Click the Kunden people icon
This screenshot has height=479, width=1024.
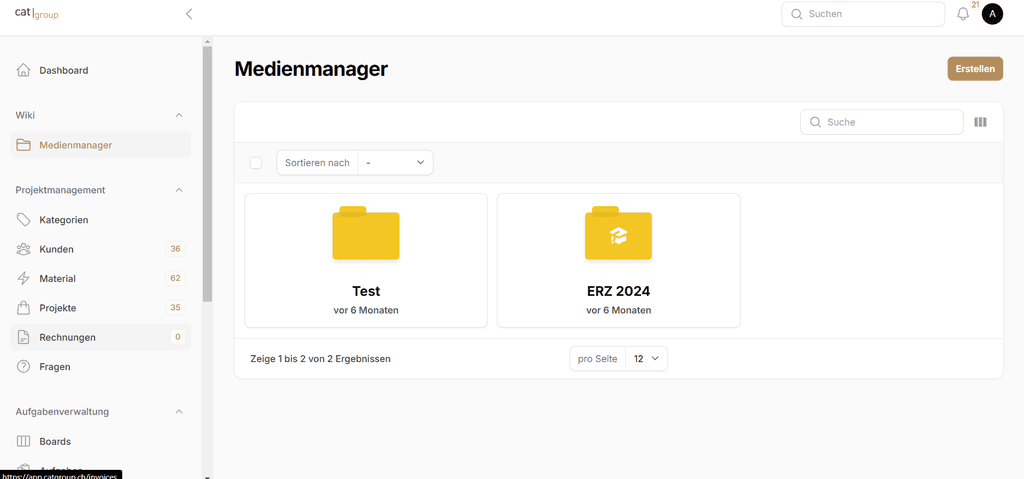(24, 249)
